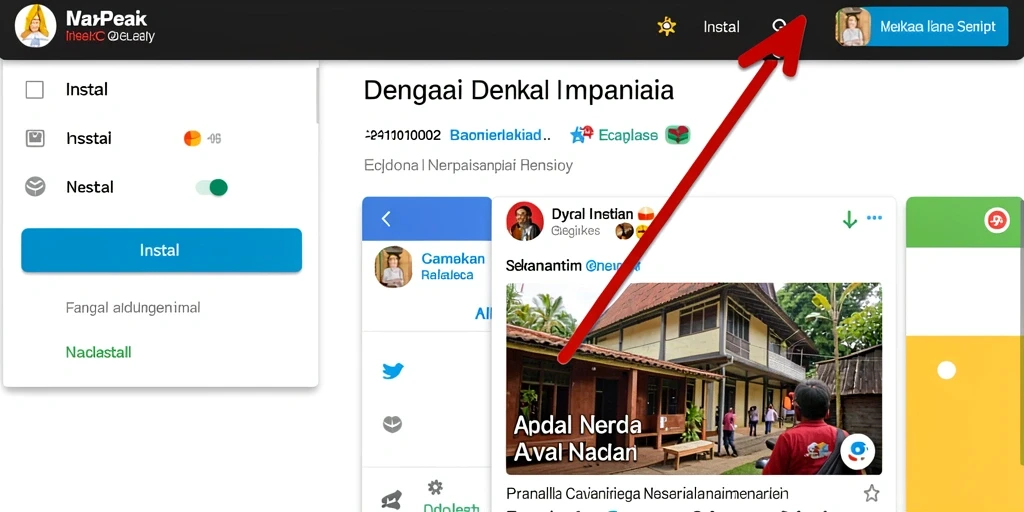Click the -241101002 number text
Image resolution: width=1024 pixels, height=512 pixels.
coord(402,135)
